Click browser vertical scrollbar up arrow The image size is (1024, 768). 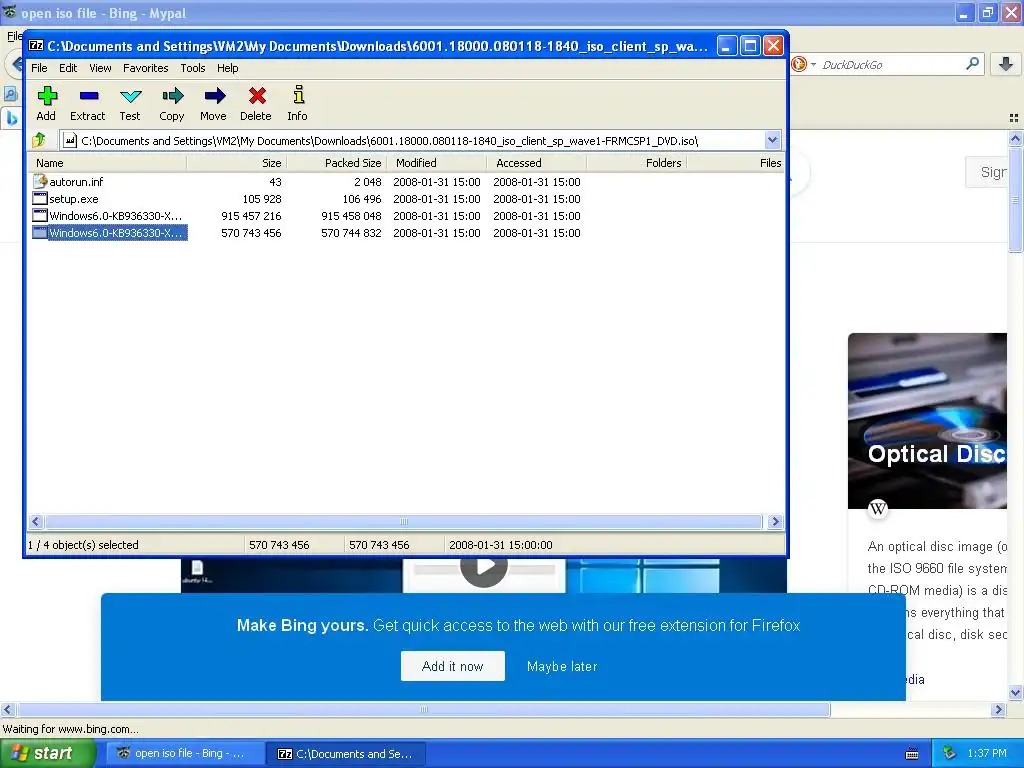click(1015, 138)
